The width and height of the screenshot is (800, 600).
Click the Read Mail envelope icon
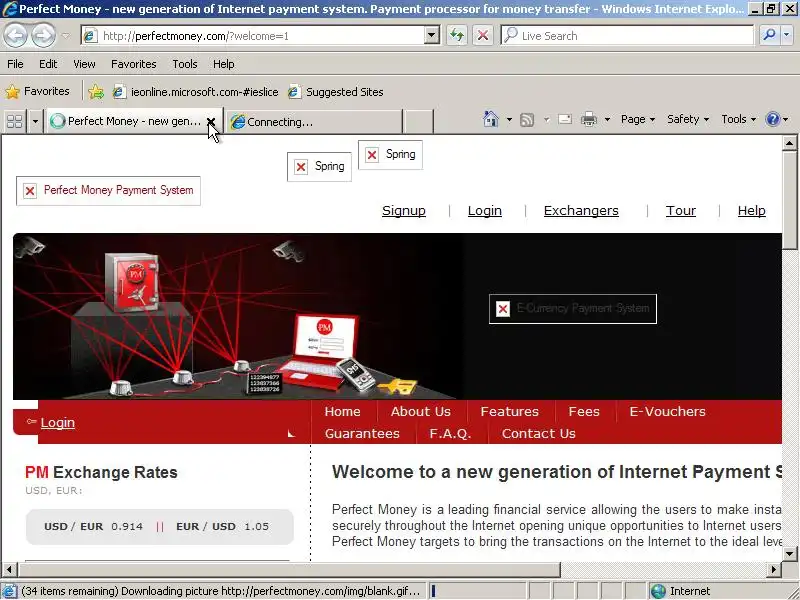click(x=565, y=119)
